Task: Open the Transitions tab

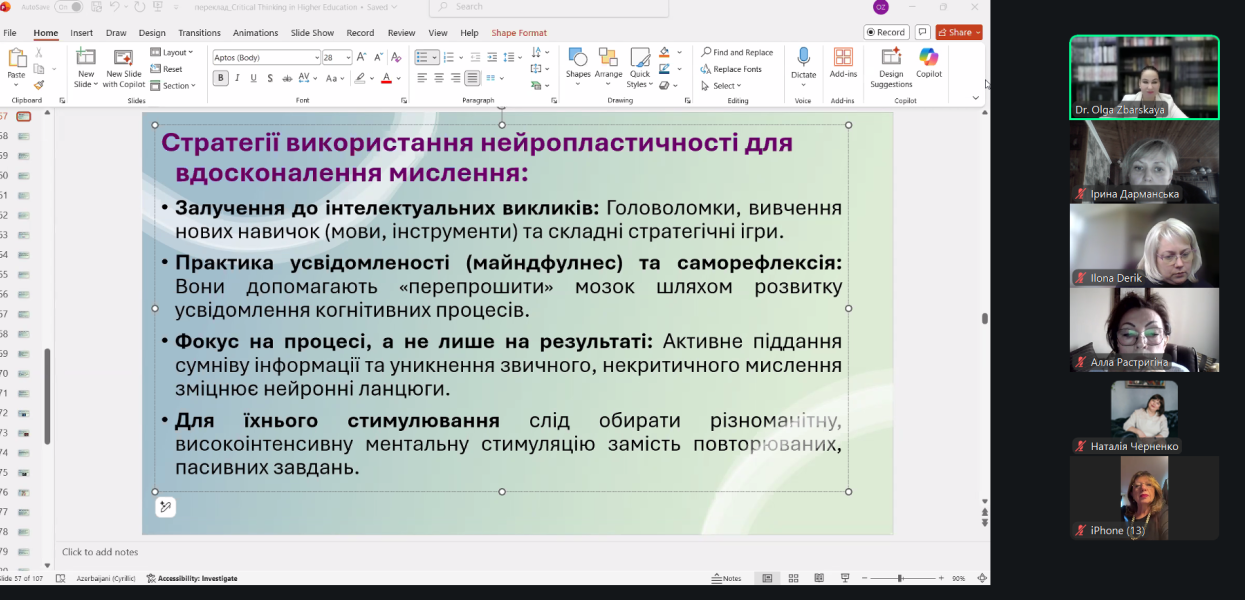Action: click(199, 33)
